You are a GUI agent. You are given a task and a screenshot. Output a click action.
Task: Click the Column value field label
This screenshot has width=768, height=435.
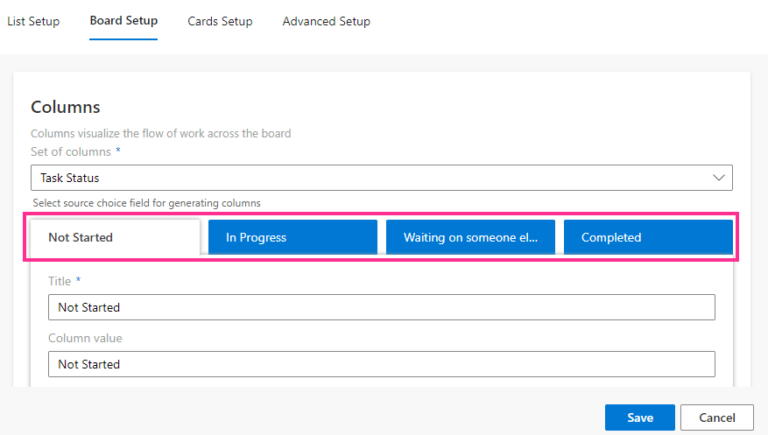[x=85, y=339]
